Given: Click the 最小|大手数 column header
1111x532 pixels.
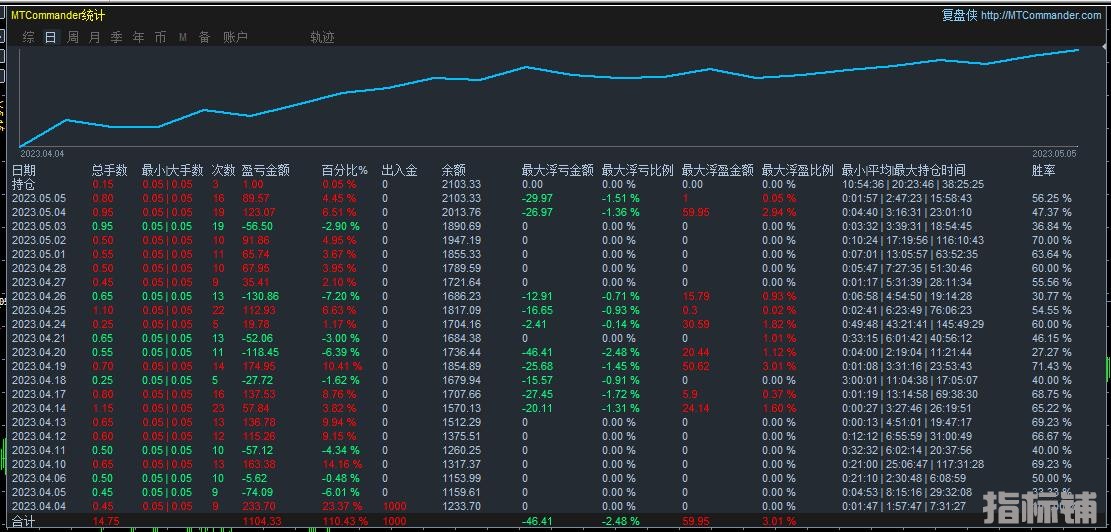Looking at the screenshot, I should tap(172, 170).
